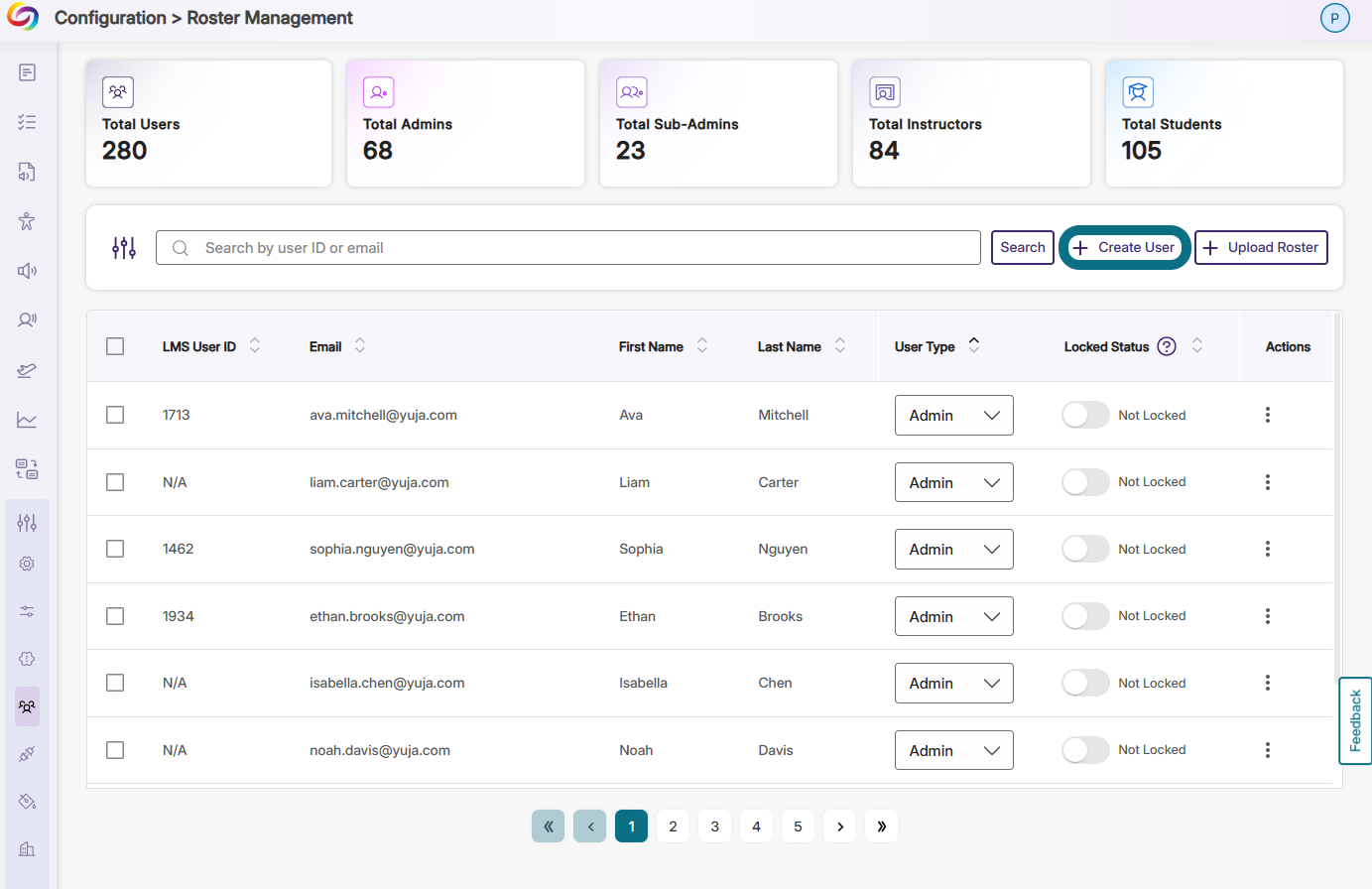Open the speaker volume sidebar icon
This screenshot has width=1372, height=889.
pos(27,271)
